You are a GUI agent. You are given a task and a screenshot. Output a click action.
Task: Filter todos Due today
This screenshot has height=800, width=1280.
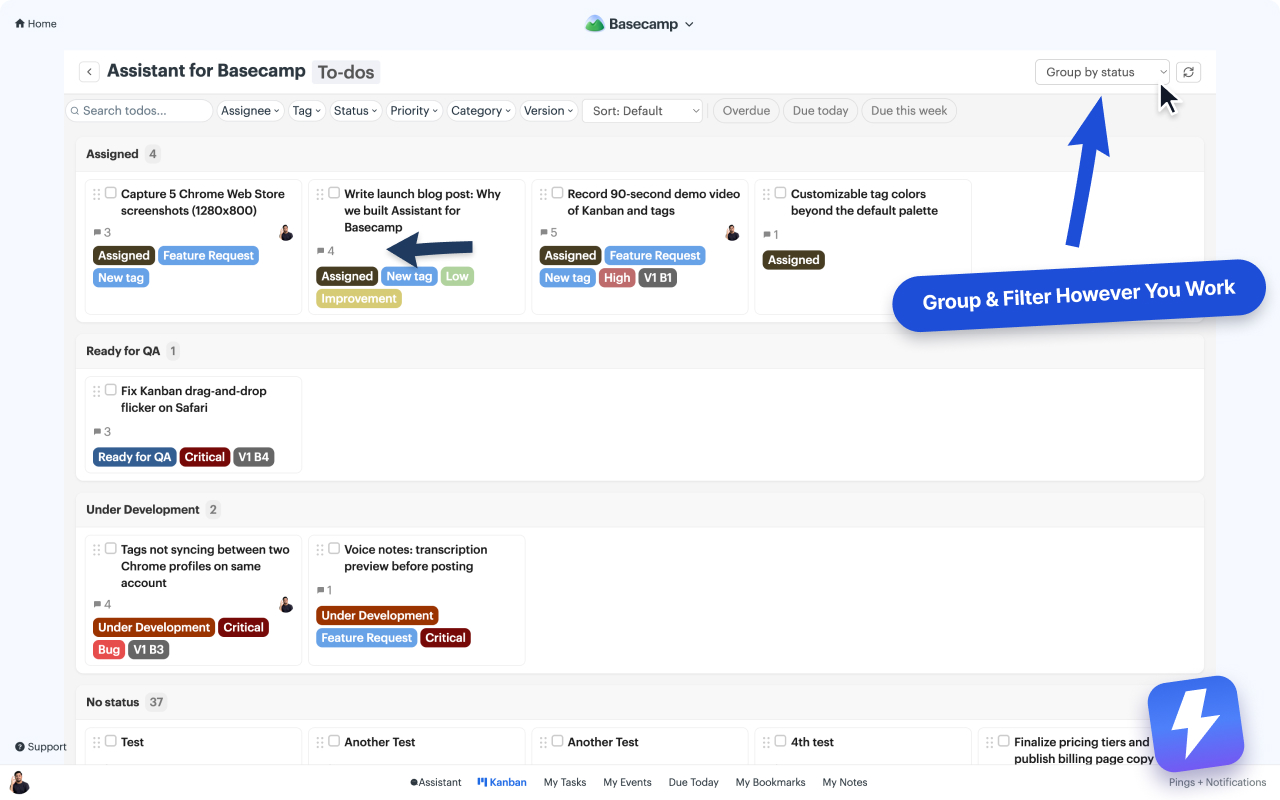(820, 111)
